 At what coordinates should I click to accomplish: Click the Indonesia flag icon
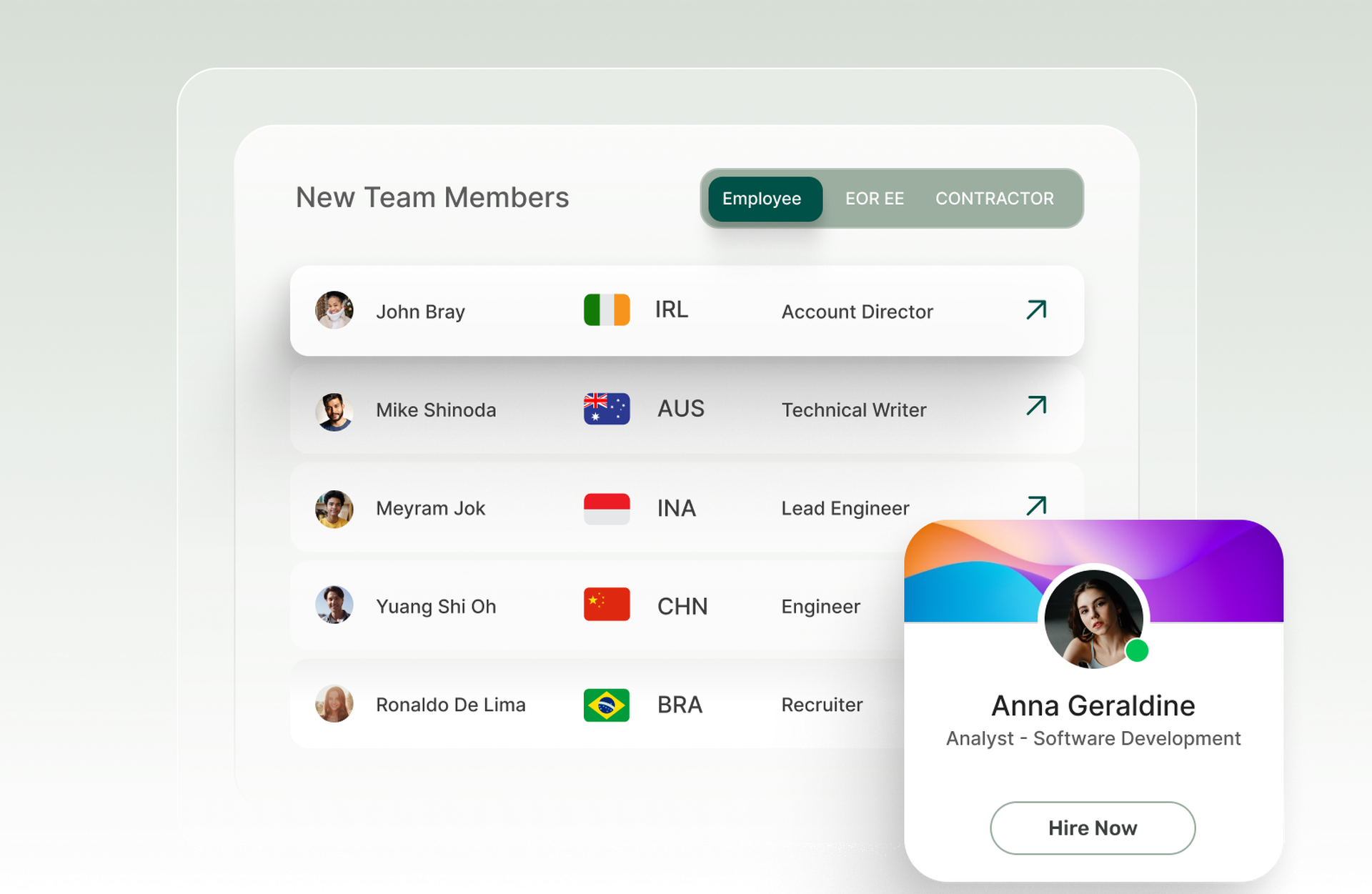click(x=606, y=508)
